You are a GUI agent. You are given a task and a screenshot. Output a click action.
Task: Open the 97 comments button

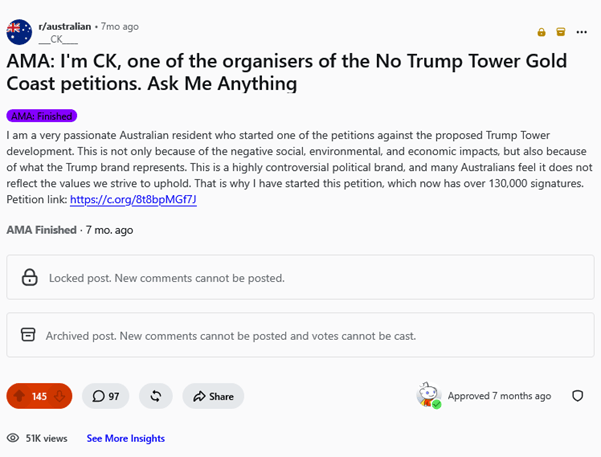click(105, 396)
